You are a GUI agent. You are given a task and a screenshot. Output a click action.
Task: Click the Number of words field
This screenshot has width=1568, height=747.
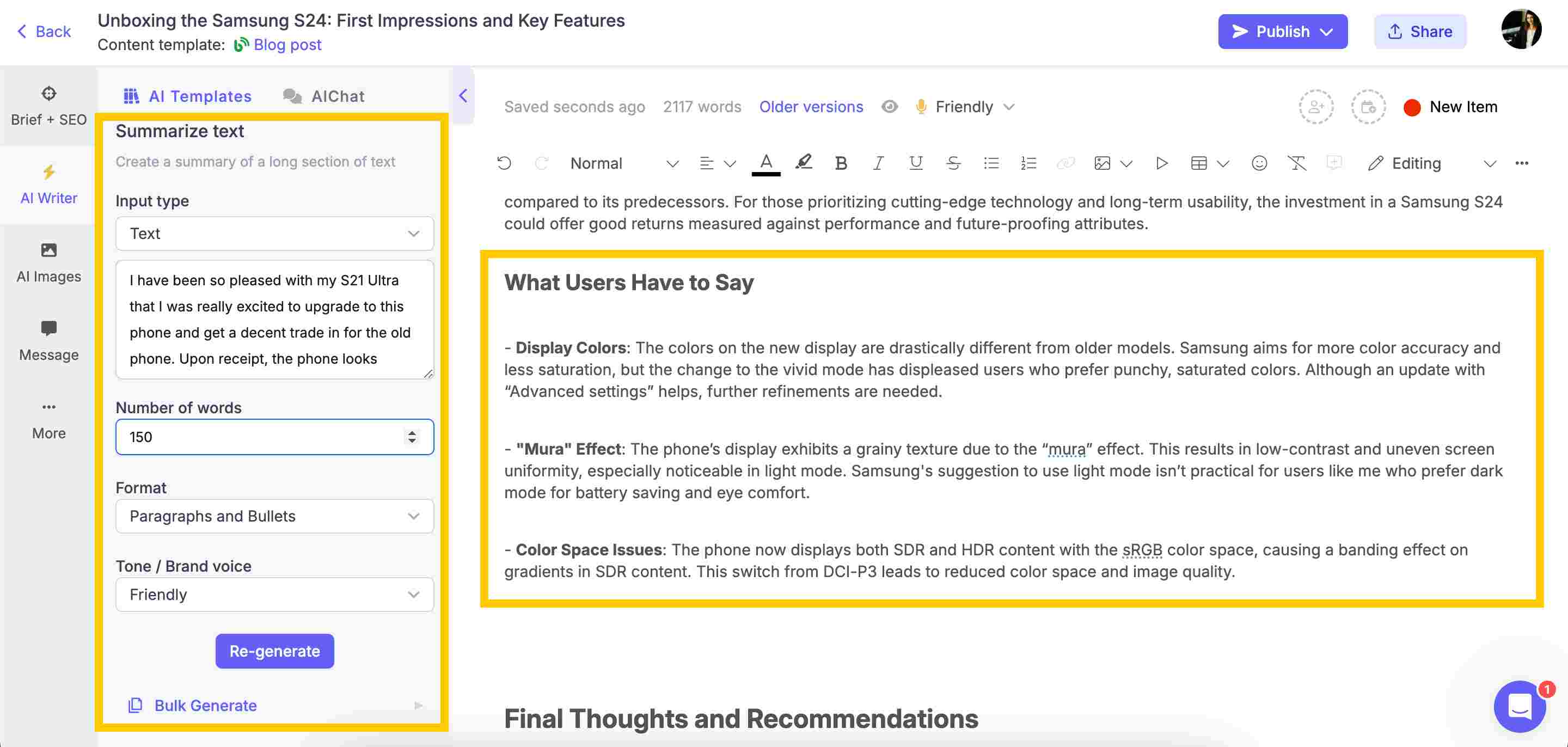(x=274, y=437)
